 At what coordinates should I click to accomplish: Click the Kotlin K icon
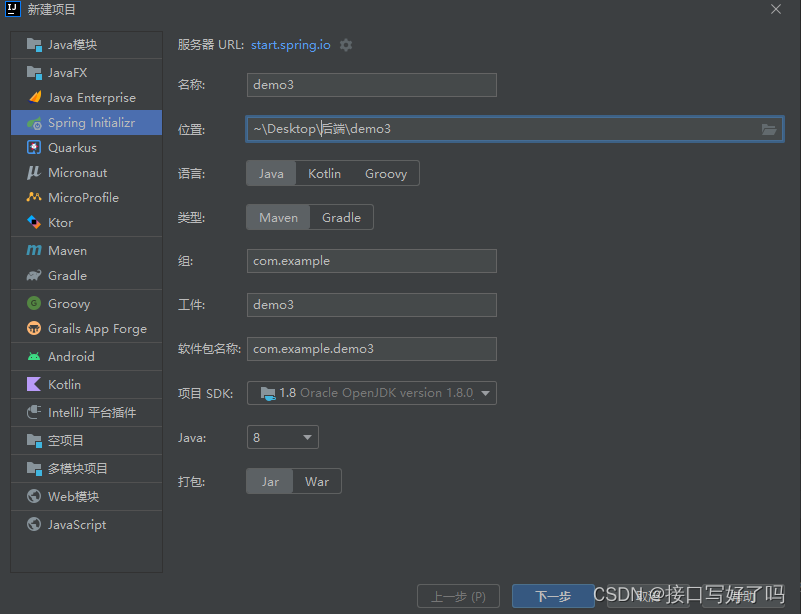pos(34,384)
